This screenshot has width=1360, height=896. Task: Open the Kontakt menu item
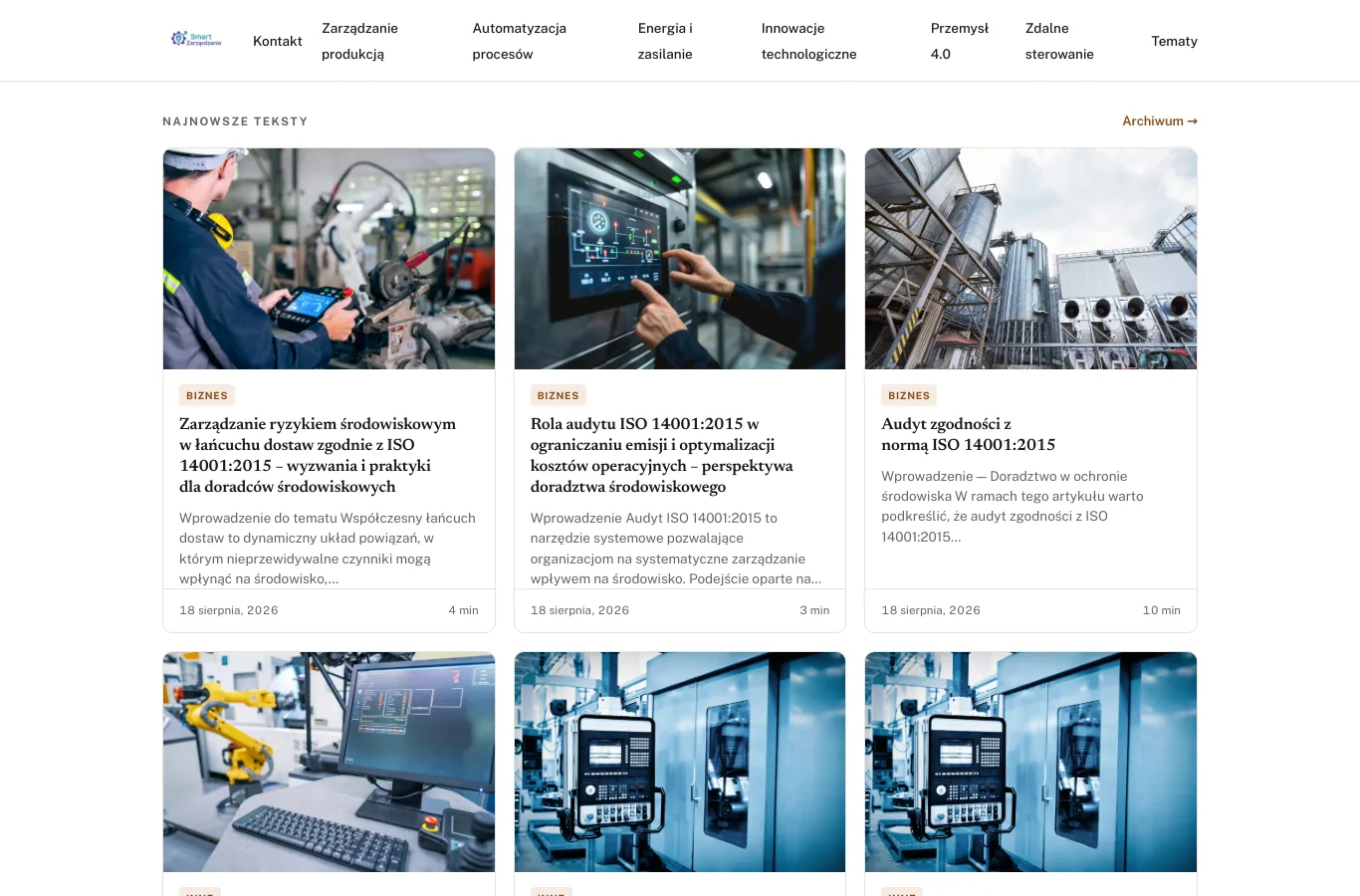pyautogui.click(x=278, y=41)
